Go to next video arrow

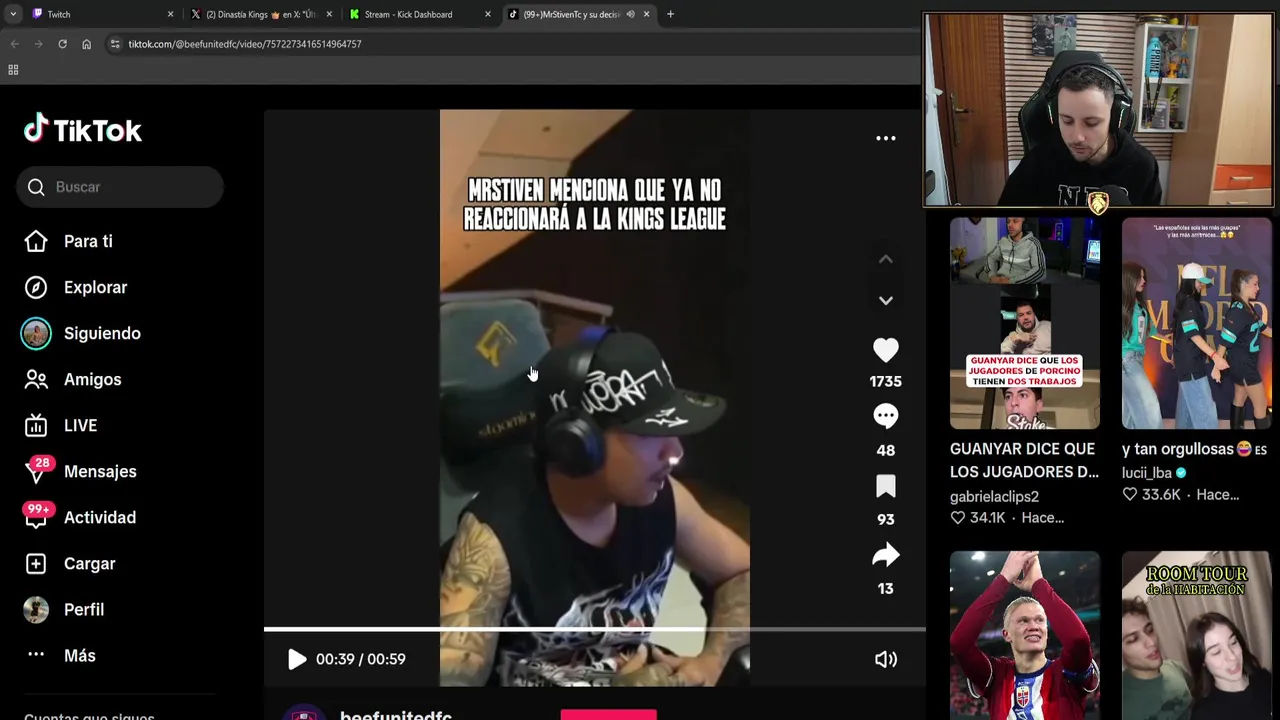(886, 300)
